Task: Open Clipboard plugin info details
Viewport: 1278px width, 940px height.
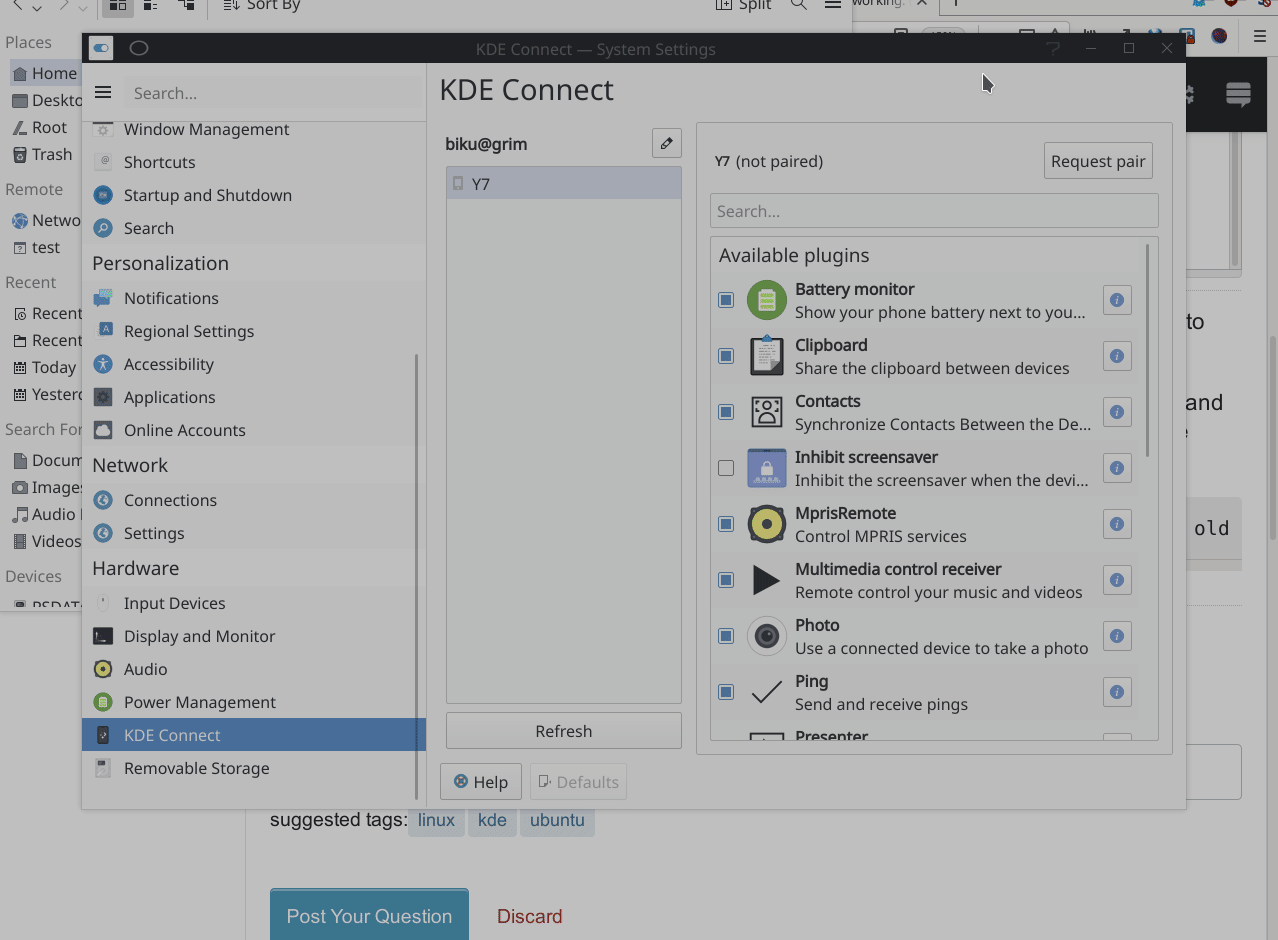Action: coord(1116,355)
